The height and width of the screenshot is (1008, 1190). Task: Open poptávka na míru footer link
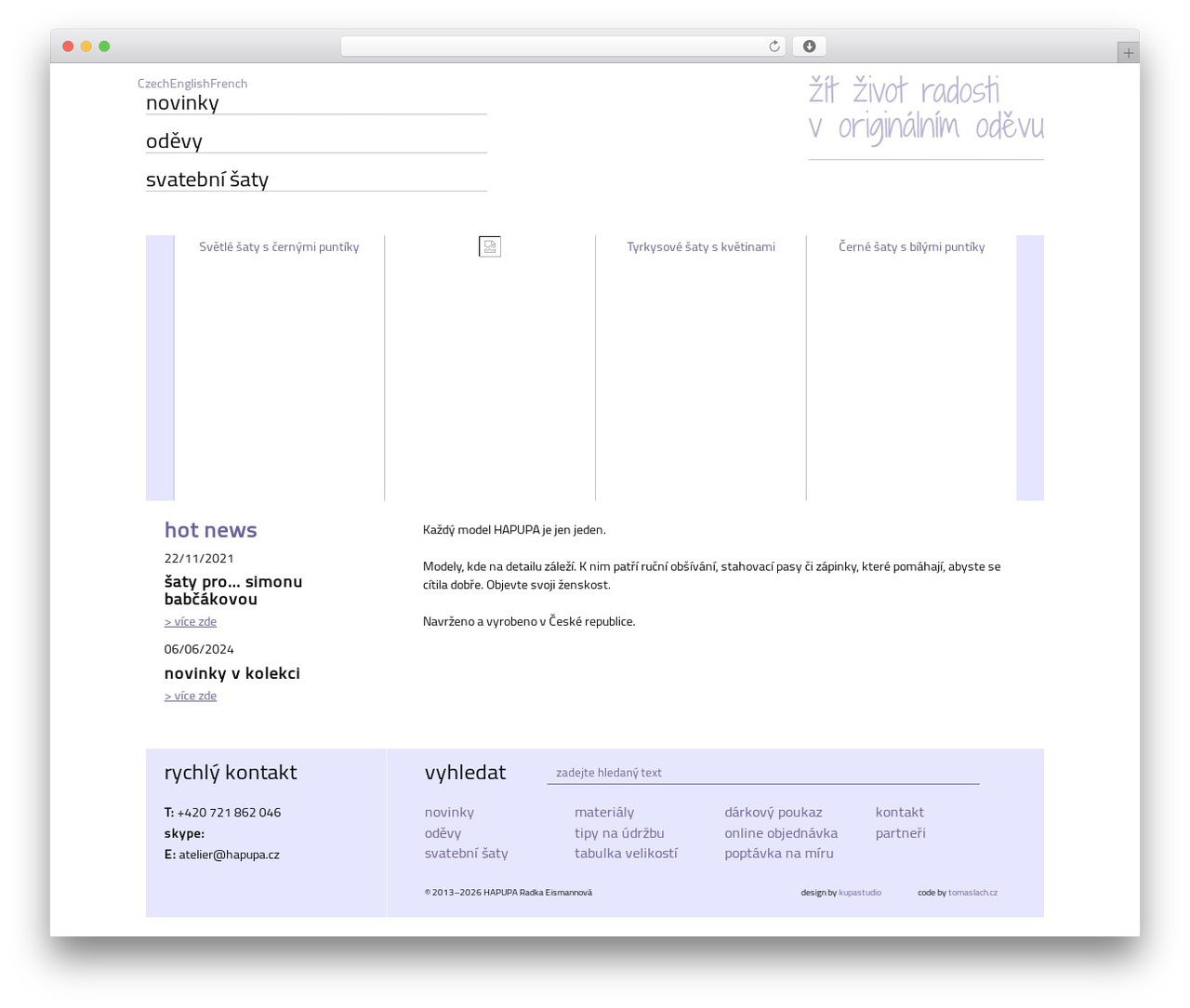[x=779, y=853]
